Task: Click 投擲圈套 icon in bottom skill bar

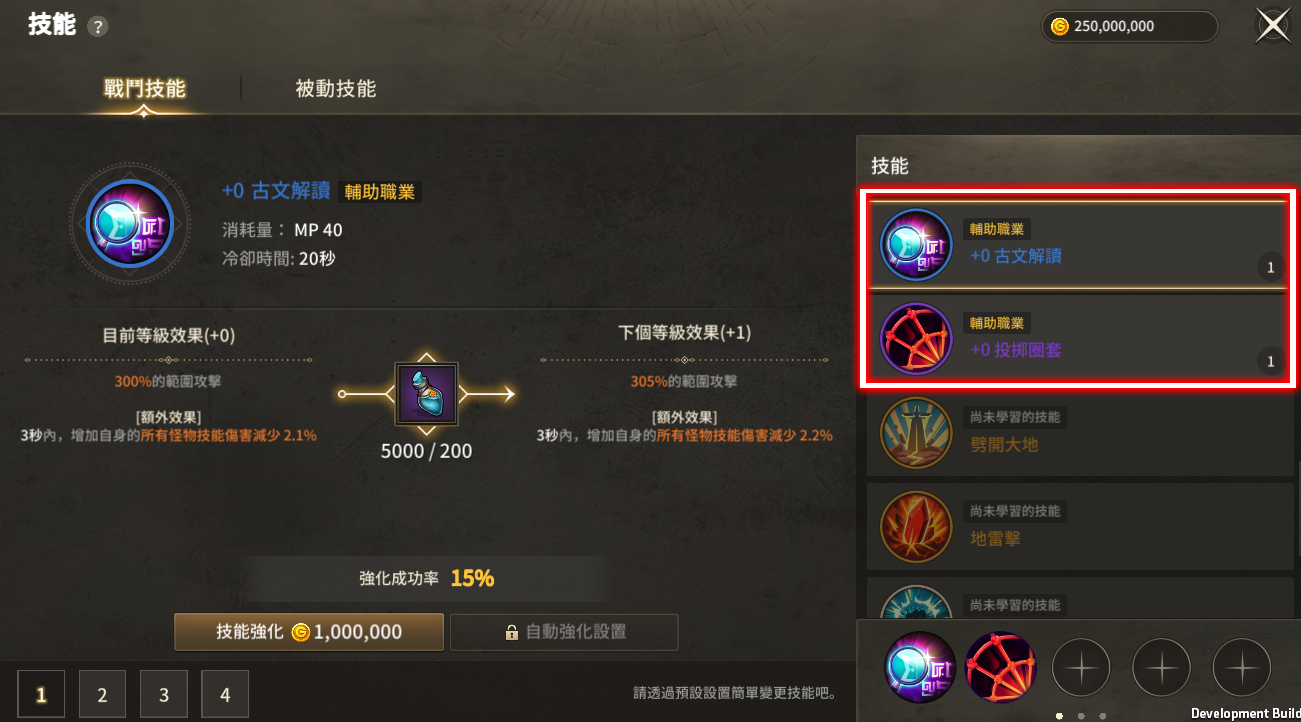Action: (x=1001, y=668)
